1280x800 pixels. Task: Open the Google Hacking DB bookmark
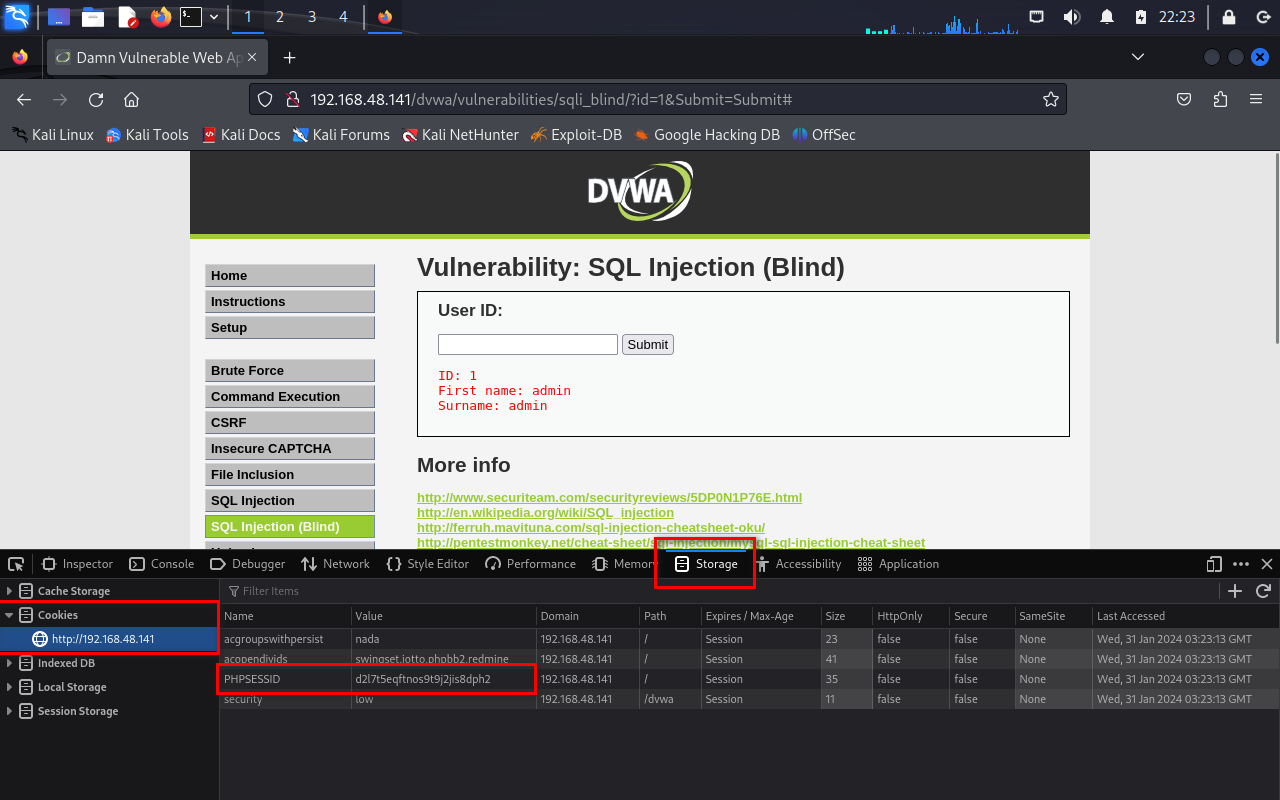pyautogui.click(x=706, y=134)
